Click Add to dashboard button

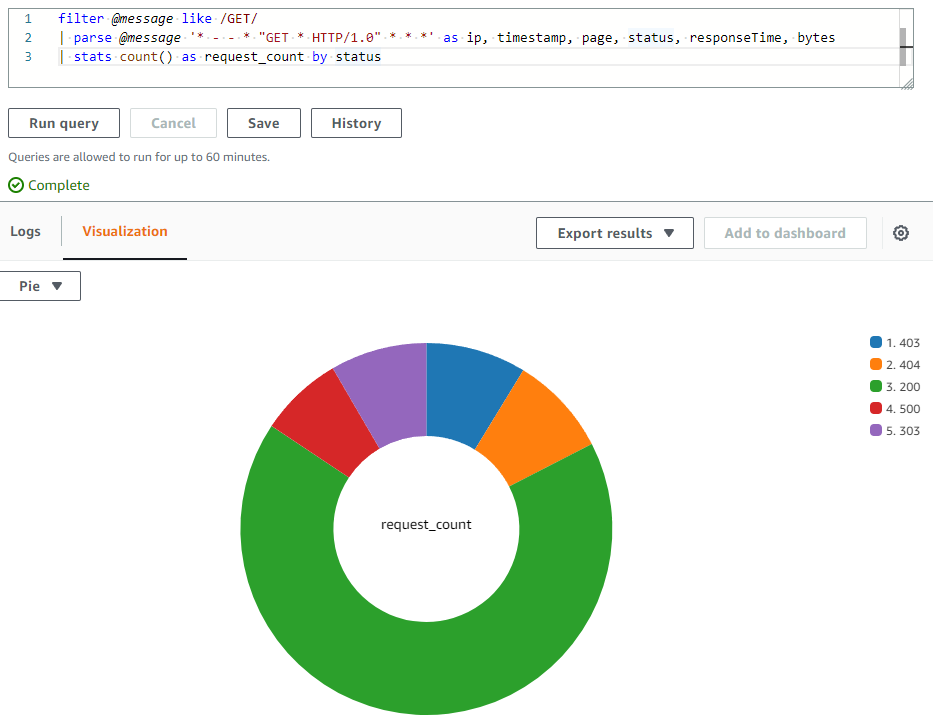(785, 233)
